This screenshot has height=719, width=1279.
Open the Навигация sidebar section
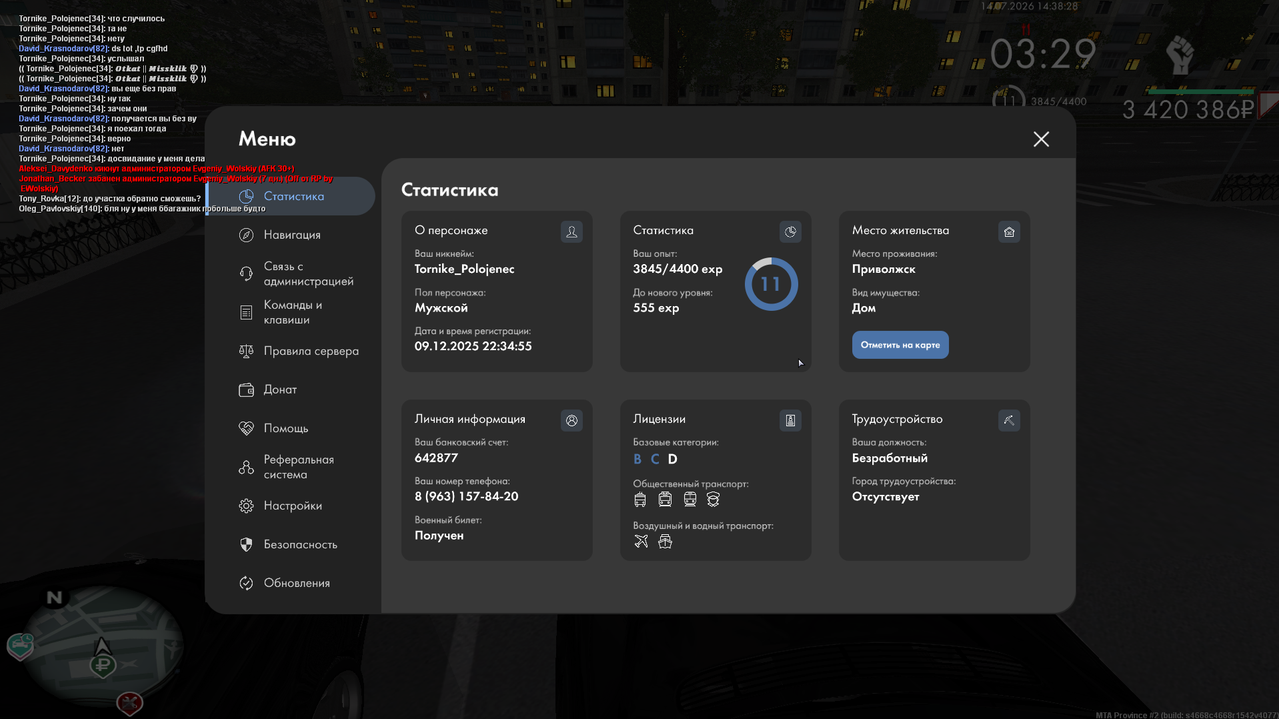291,235
